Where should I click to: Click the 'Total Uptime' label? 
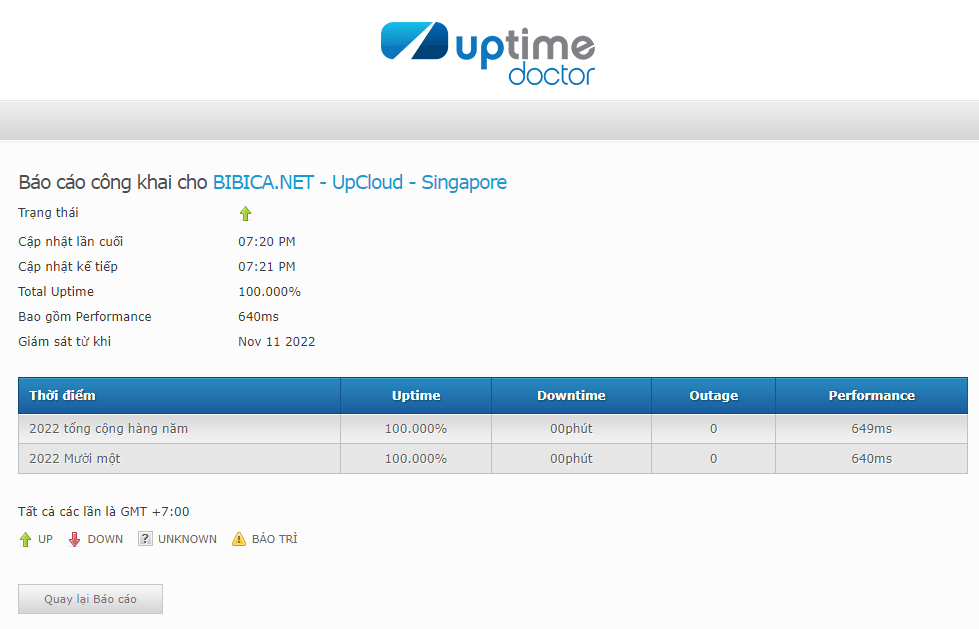(x=56, y=292)
